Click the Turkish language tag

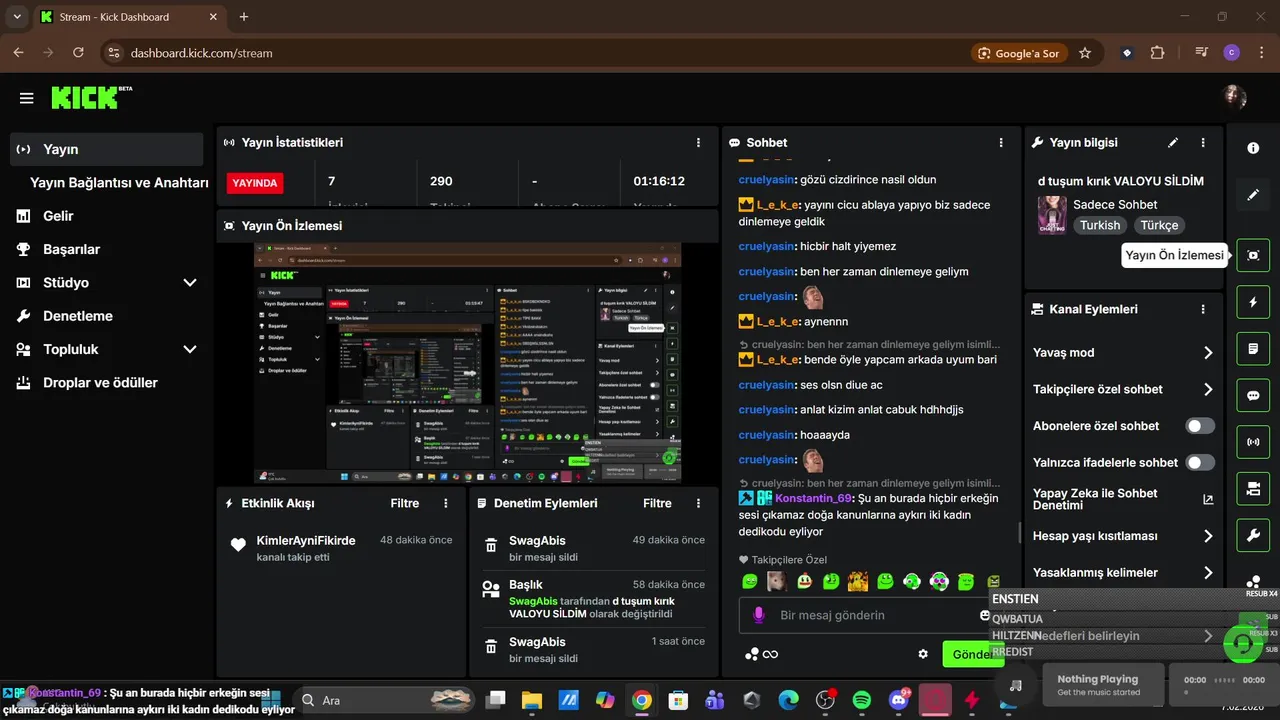[1100, 225]
